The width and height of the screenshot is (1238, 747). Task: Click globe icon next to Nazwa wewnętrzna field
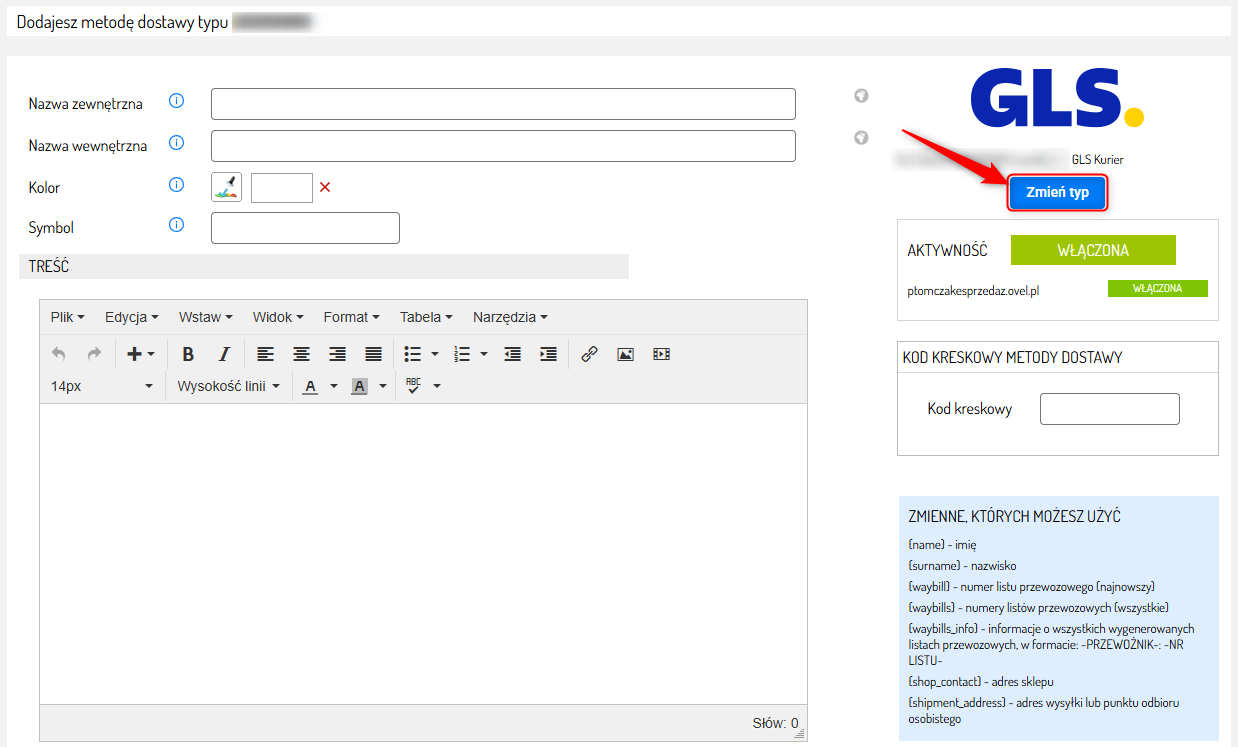(861, 138)
